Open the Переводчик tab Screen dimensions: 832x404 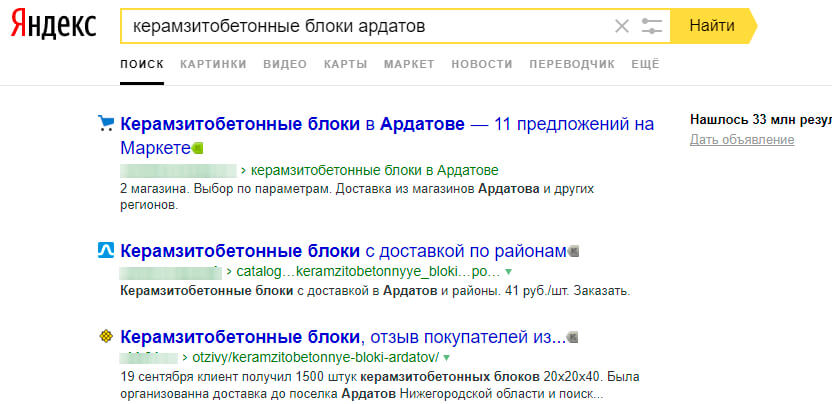(572, 64)
